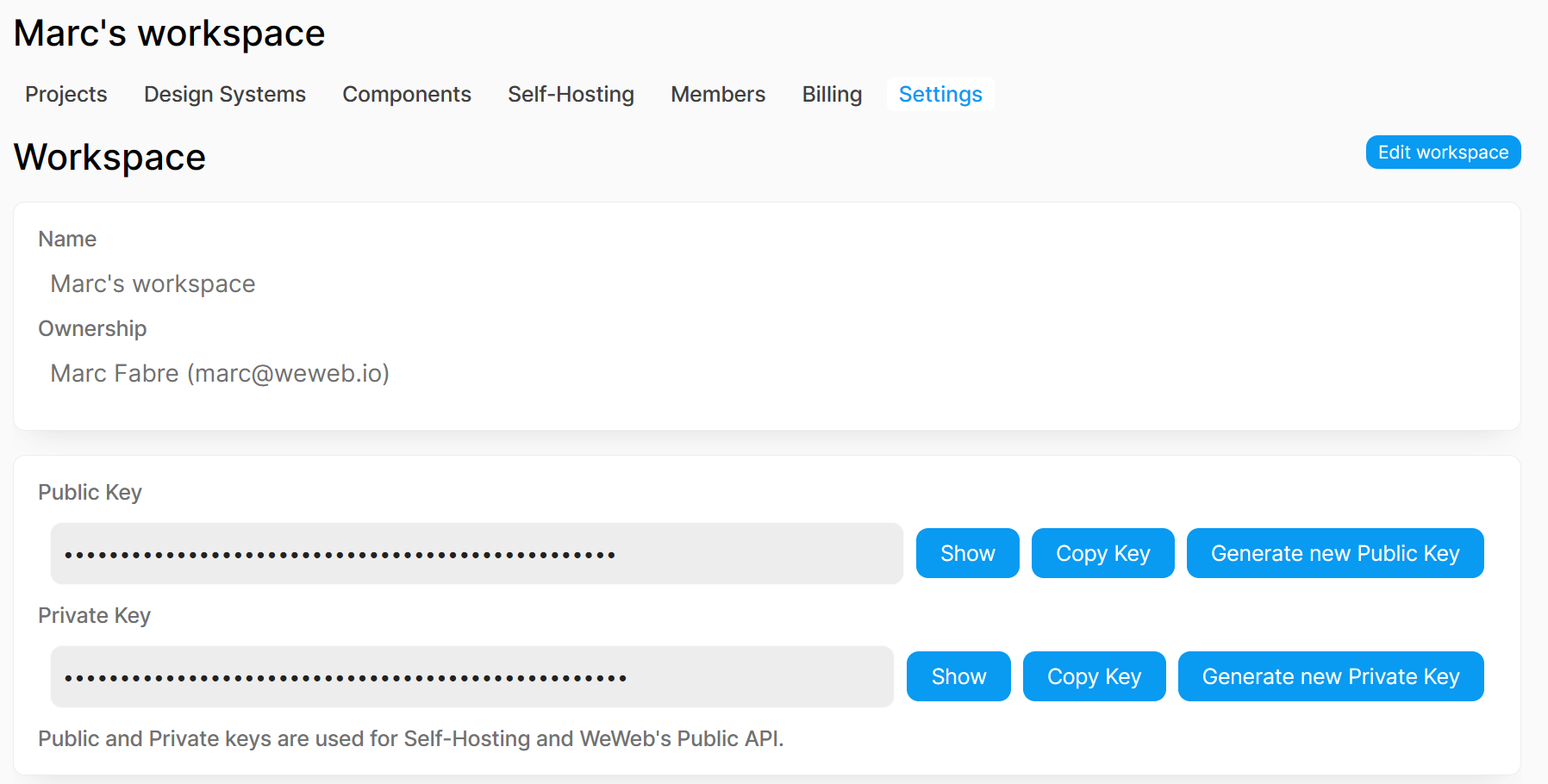Image resolution: width=1548 pixels, height=784 pixels.
Task: Generate a new Public Key
Action: point(1334,553)
